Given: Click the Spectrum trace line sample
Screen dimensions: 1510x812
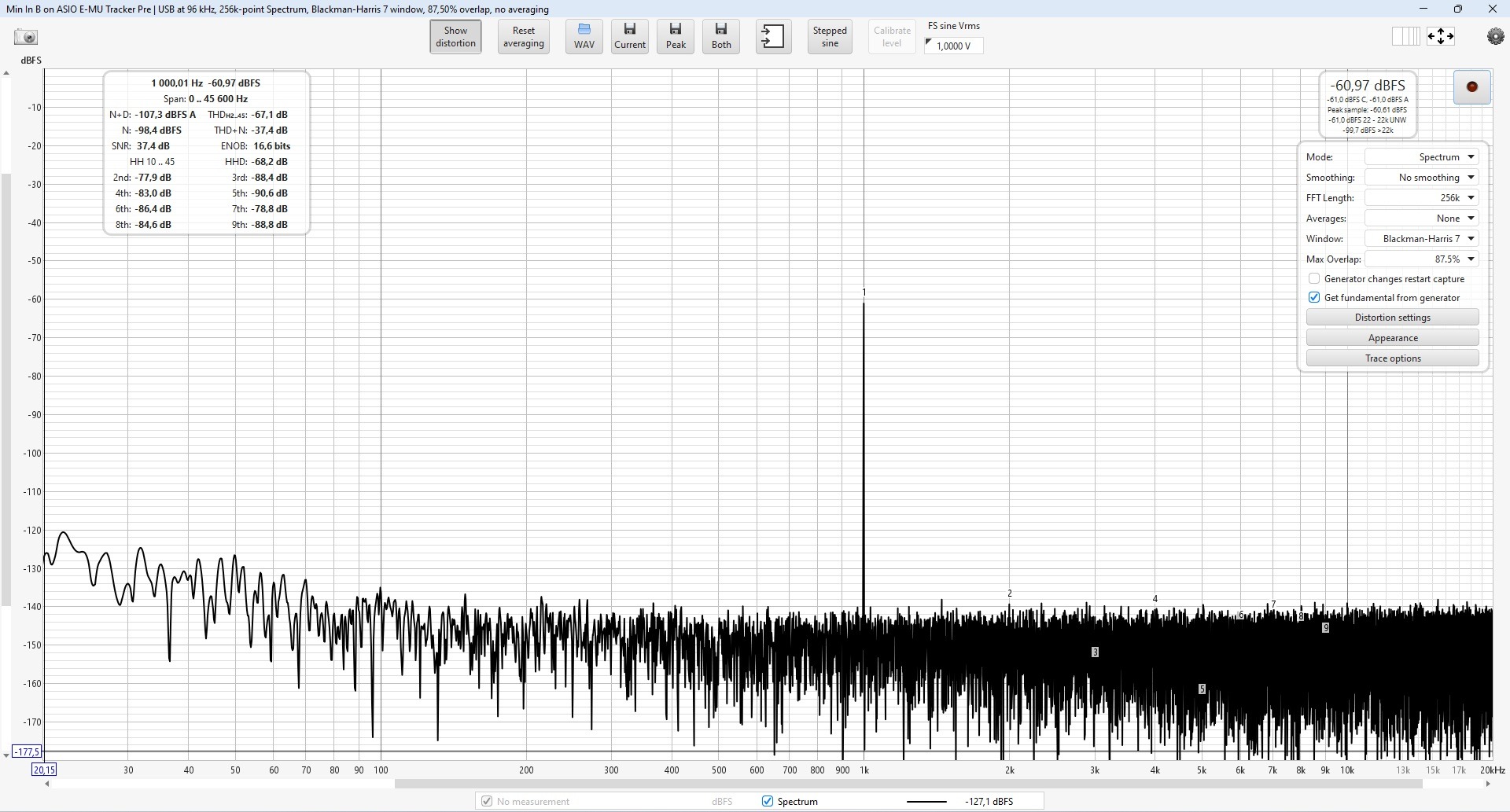Looking at the screenshot, I should pos(926,802).
